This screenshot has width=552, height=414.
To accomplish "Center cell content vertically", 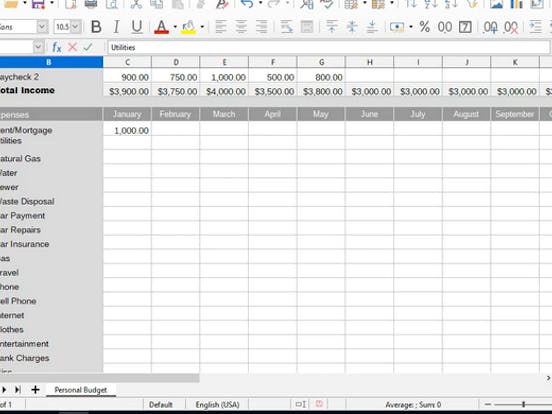I will tap(352, 27).
